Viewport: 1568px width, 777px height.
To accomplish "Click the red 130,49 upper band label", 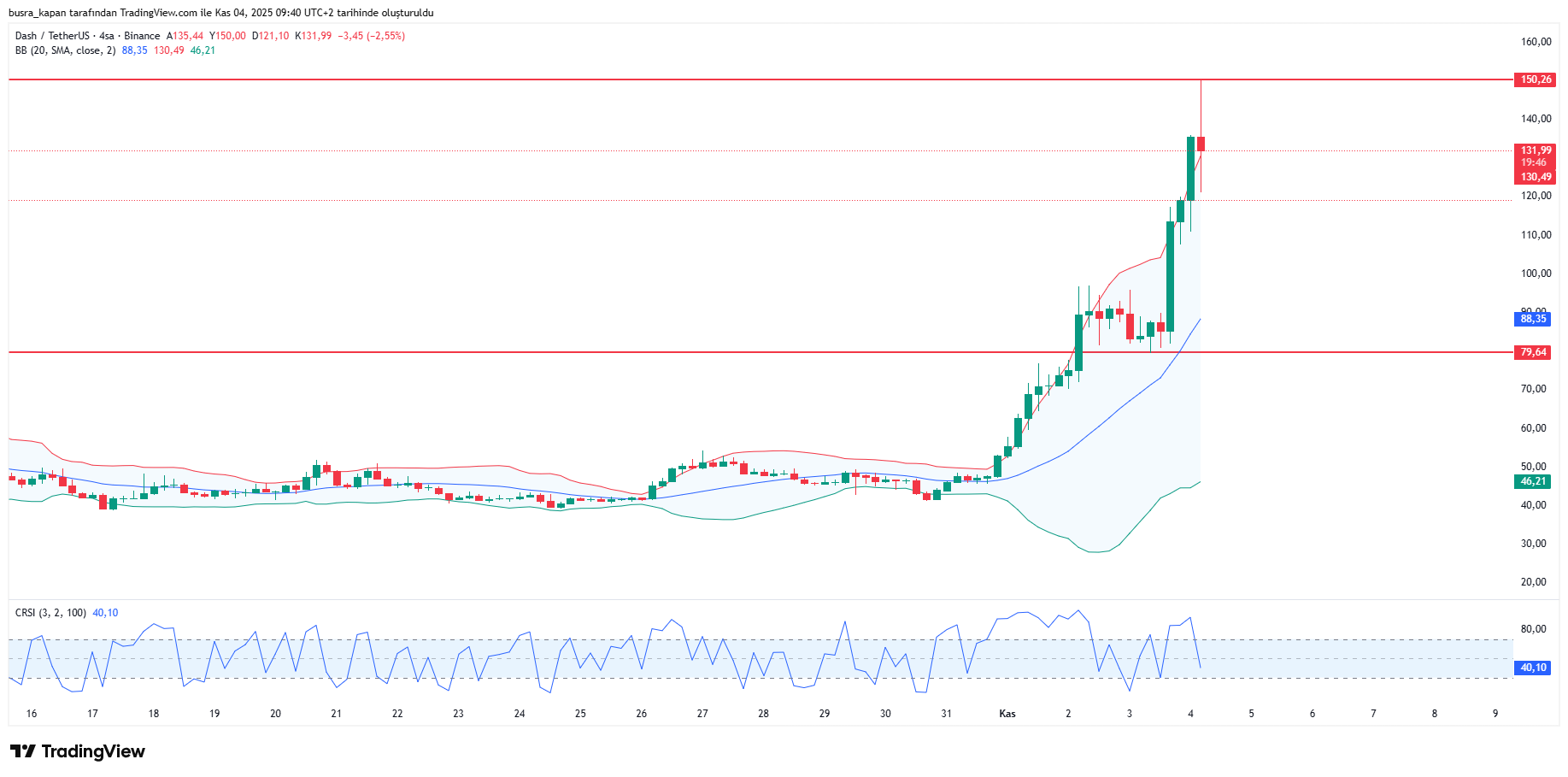I will (x=1536, y=177).
